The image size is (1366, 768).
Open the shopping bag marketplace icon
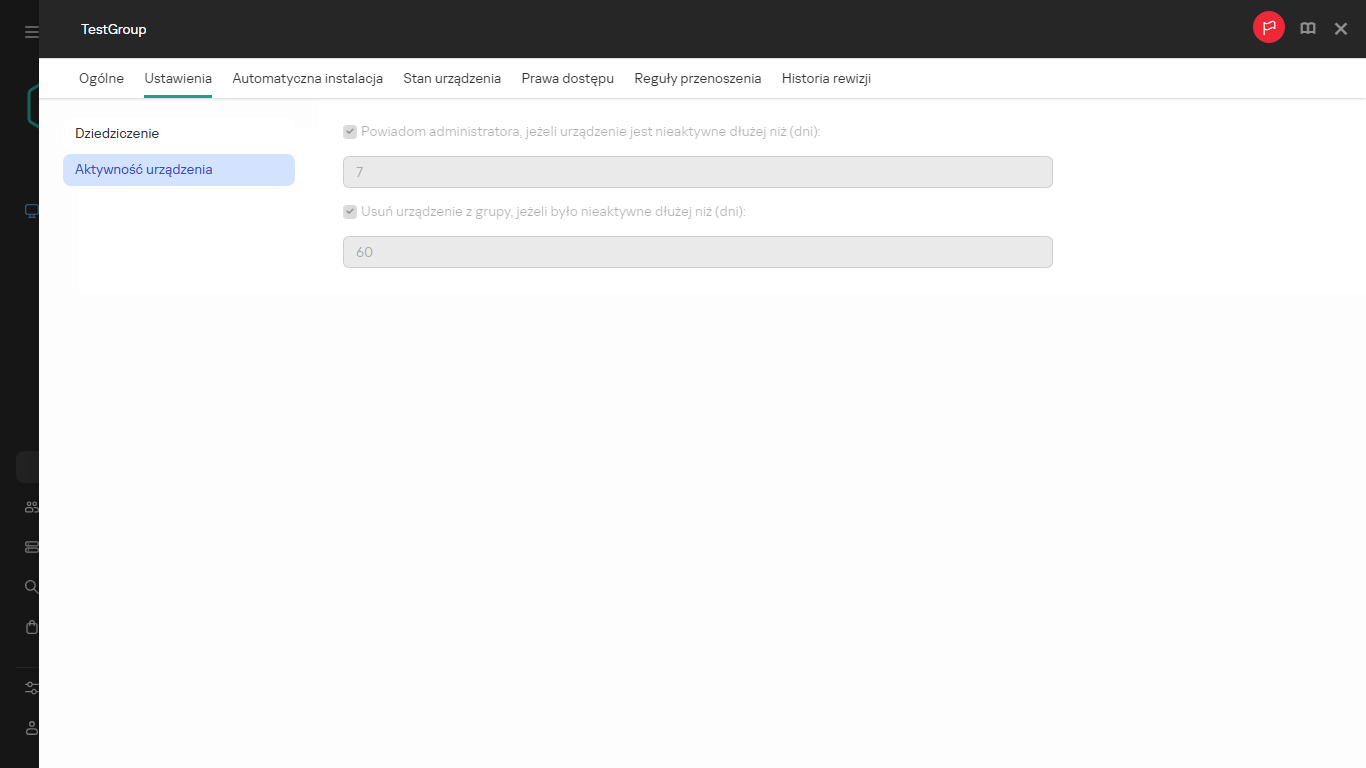coord(31,627)
